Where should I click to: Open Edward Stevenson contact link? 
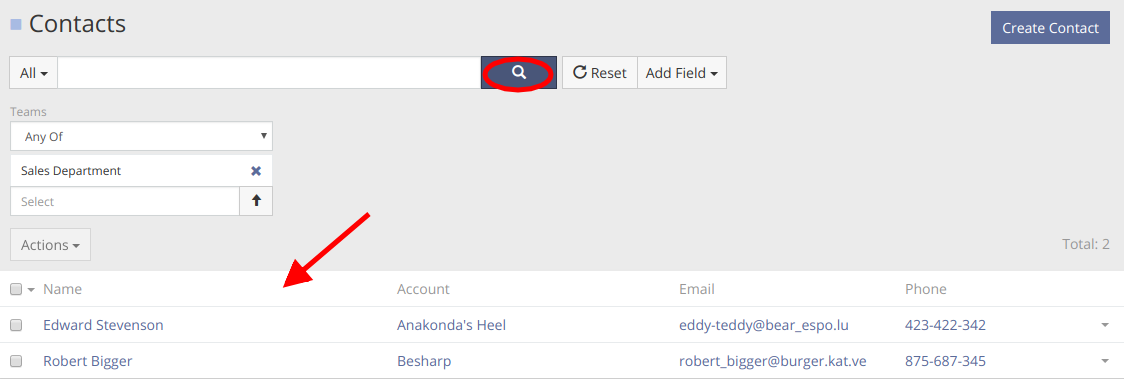[x=103, y=325]
